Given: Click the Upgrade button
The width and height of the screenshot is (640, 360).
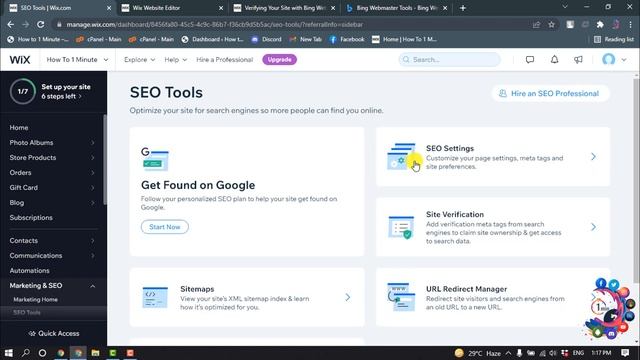Looking at the screenshot, I should [x=279, y=60].
